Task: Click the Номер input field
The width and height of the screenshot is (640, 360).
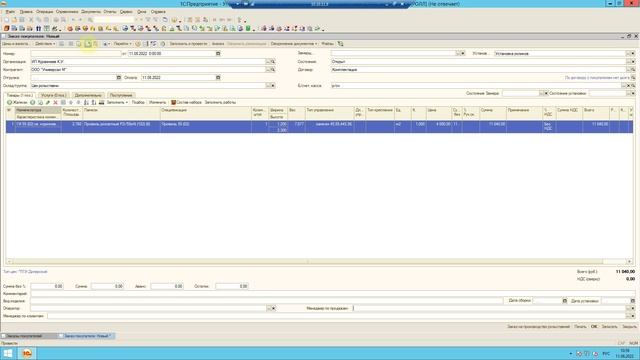Action: coord(76,53)
